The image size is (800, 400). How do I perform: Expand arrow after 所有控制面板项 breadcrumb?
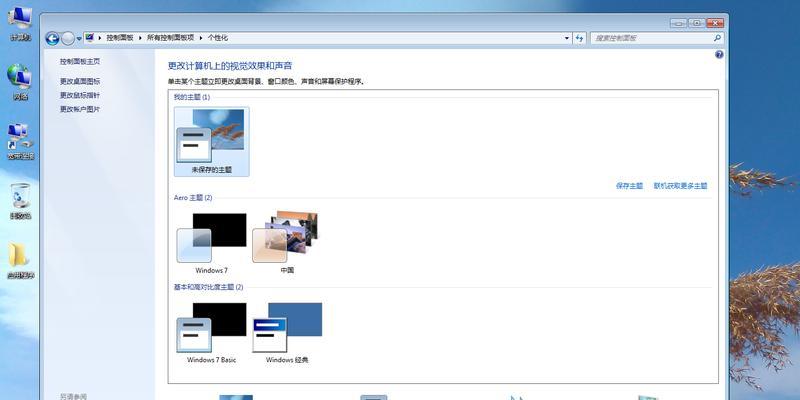[x=201, y=38]
